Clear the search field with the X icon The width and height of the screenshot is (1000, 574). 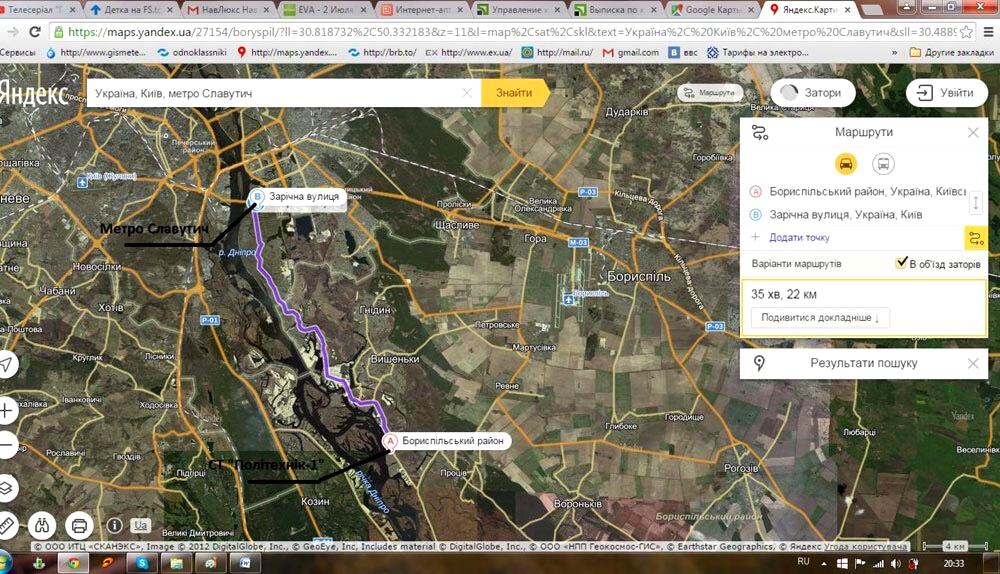(x=467, y=93)
